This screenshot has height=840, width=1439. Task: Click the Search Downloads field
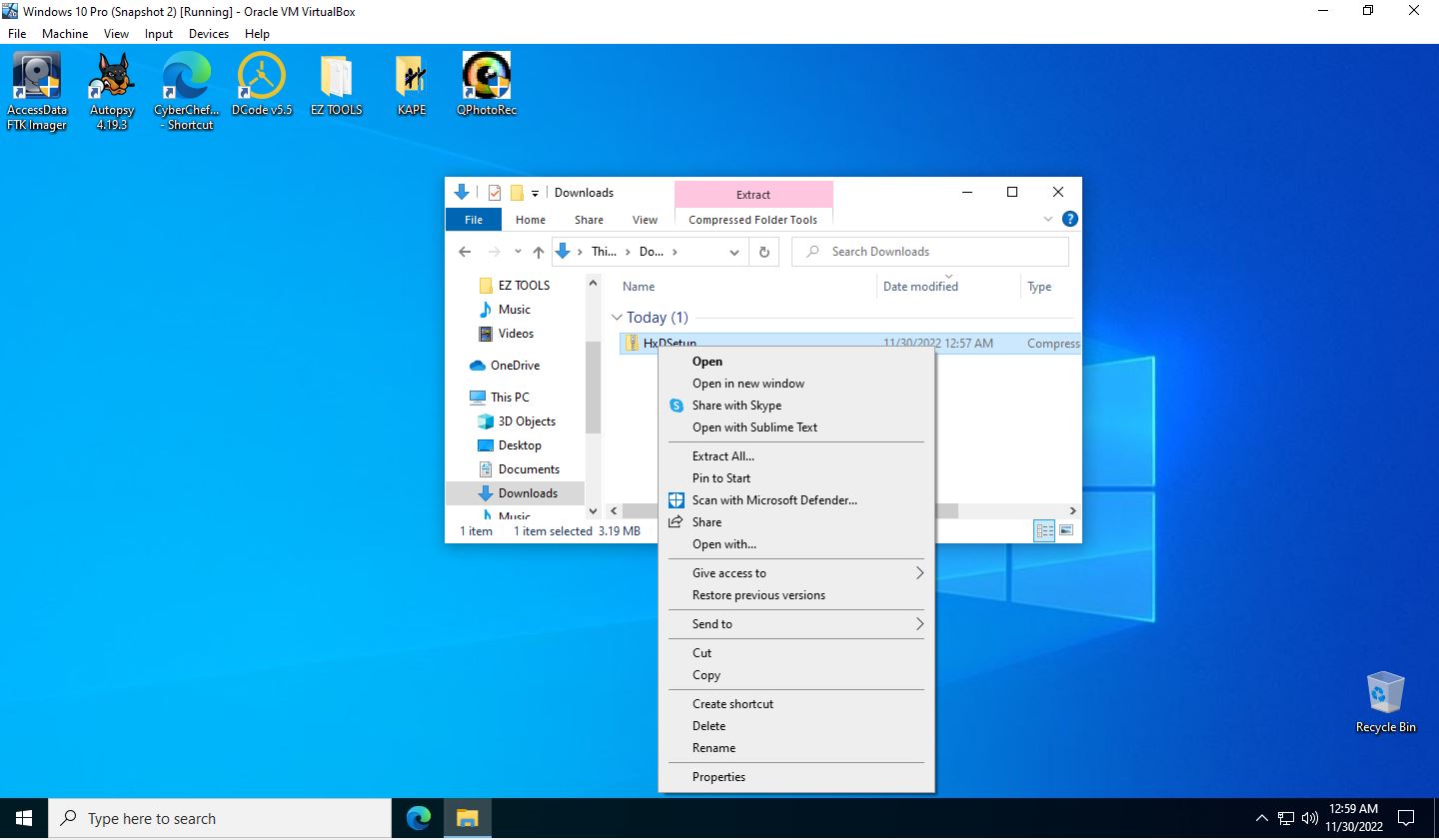click(930, 252)
